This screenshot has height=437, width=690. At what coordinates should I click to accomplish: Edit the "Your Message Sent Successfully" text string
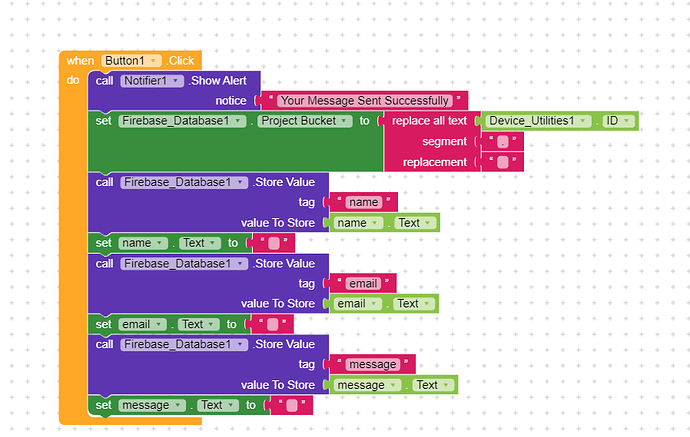point(364,101)
